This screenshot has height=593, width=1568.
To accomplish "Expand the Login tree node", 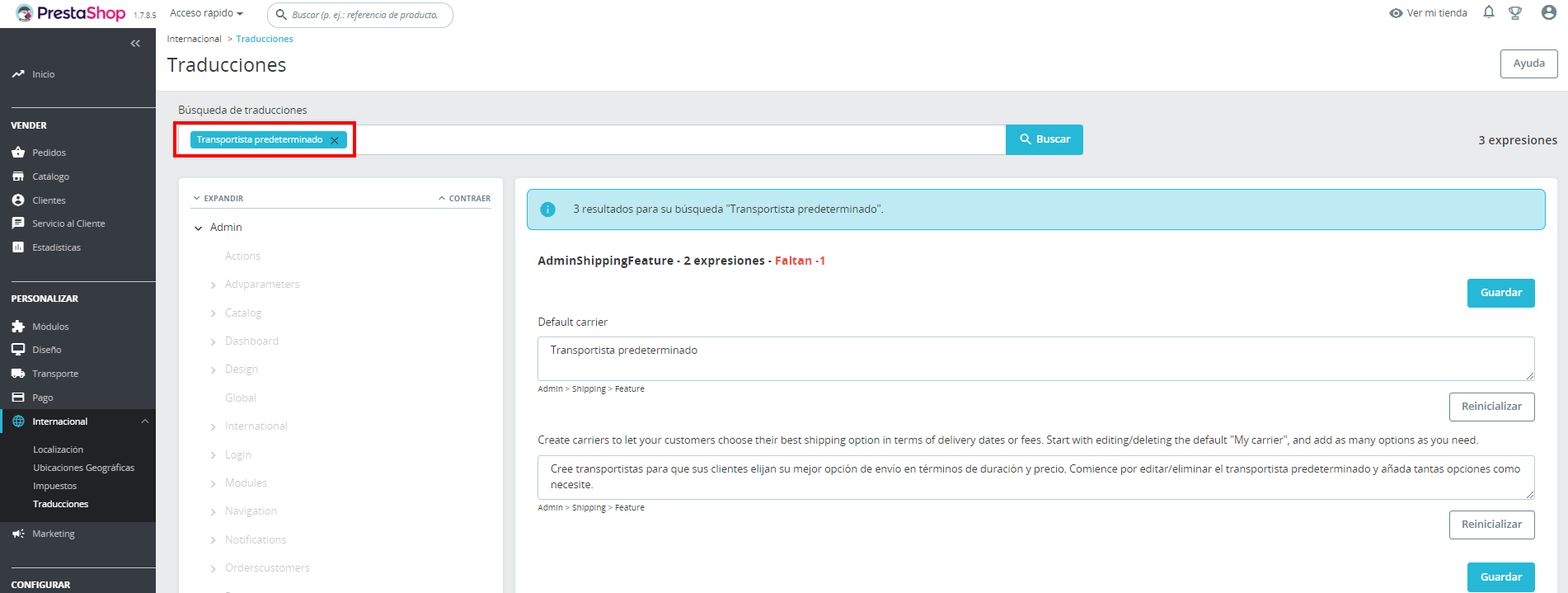I will pos(214,455).
